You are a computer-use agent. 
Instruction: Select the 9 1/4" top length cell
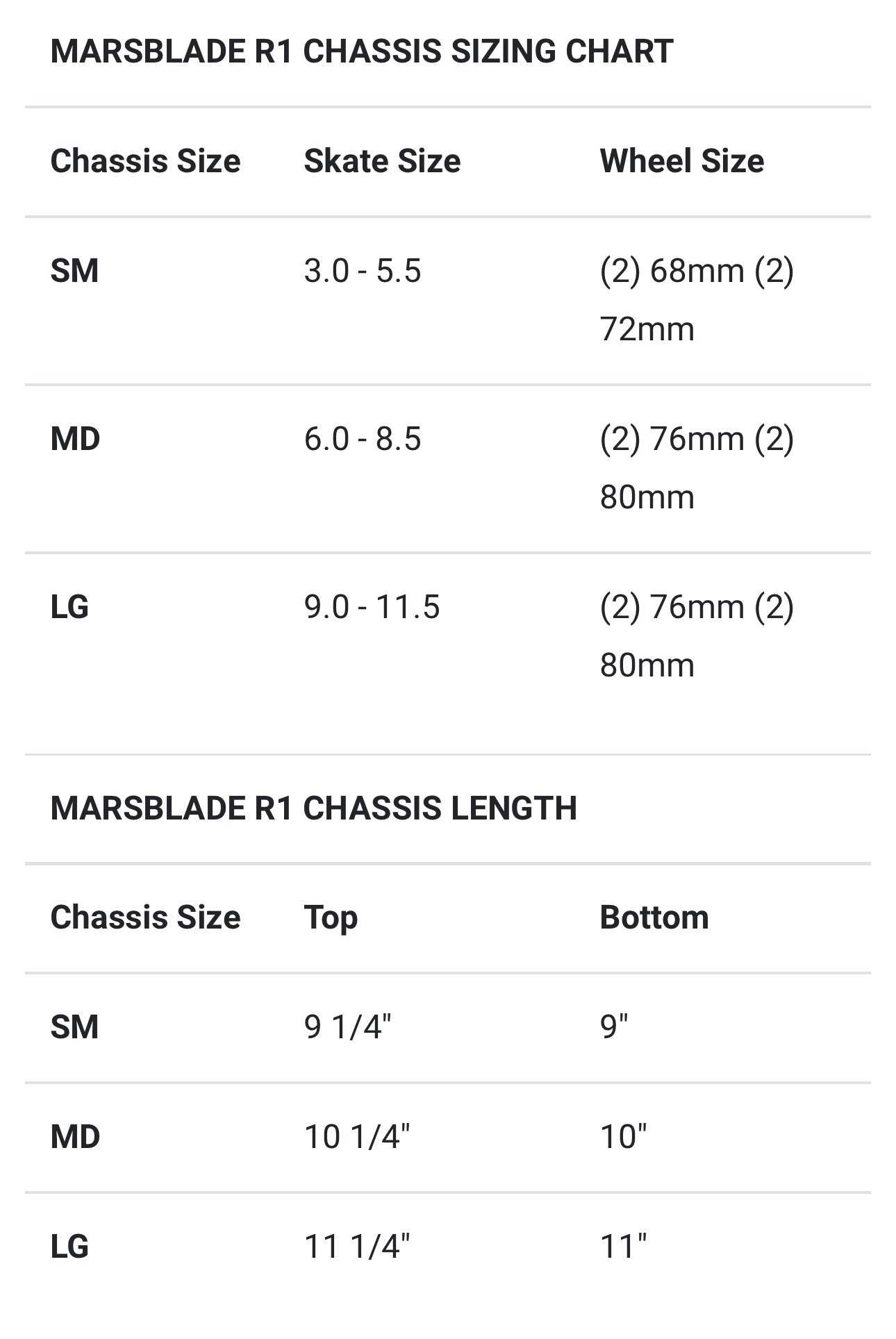pyautogui.click(x=348, y=1026)
